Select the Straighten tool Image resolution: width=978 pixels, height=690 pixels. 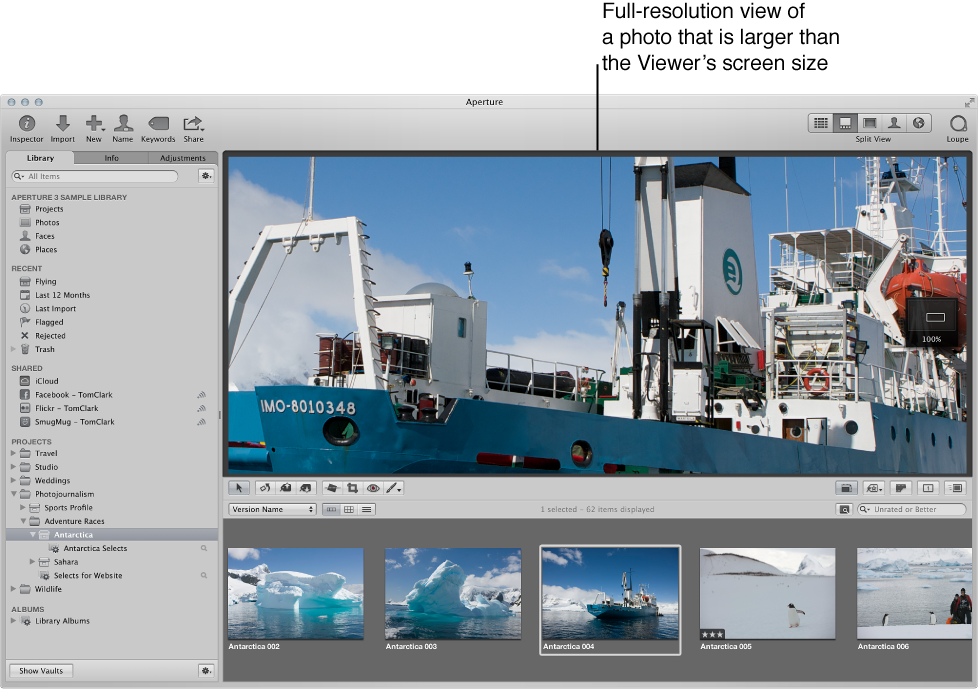point(331,488)
